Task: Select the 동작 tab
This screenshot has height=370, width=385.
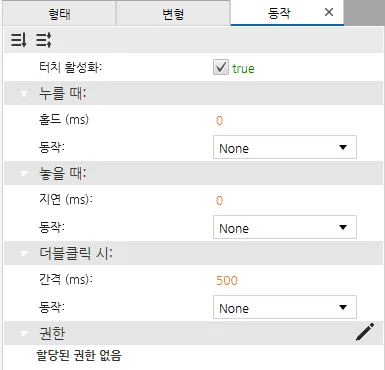Action: click(x=279, y=13)
